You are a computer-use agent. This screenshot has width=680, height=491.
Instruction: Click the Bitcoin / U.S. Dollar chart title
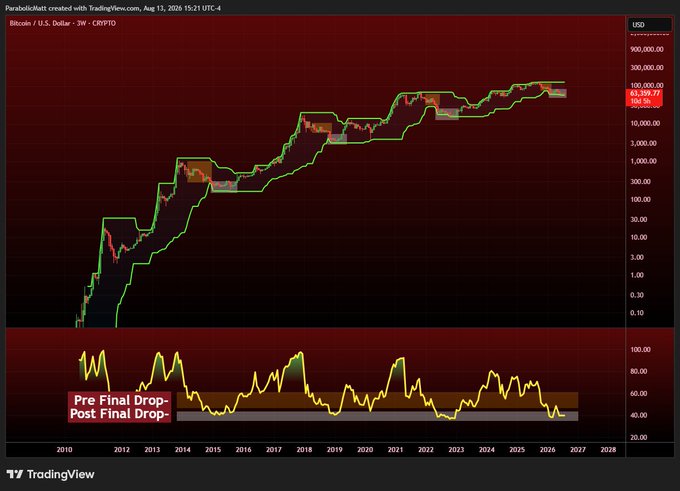pos(63,23)
